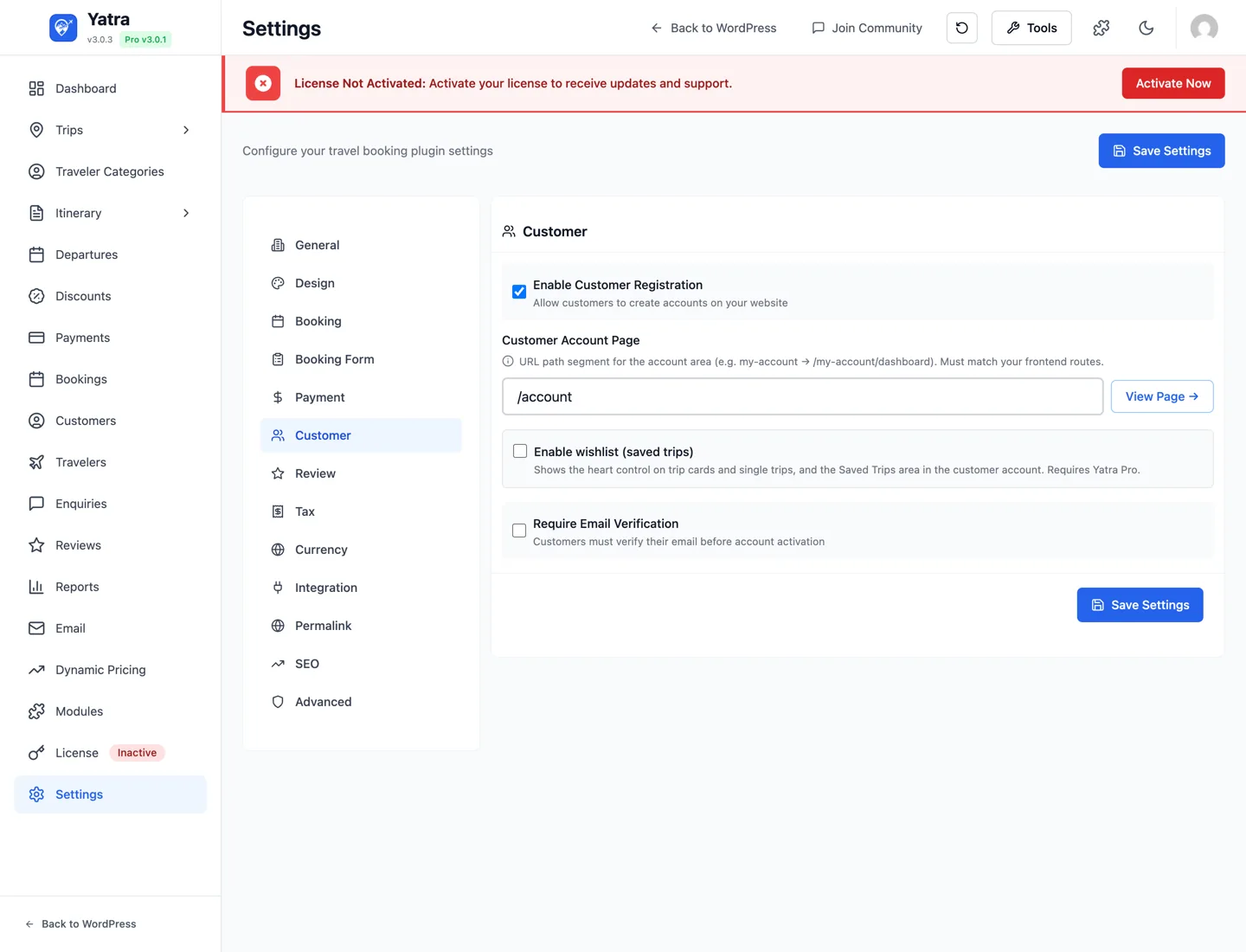Click the Dynamic Pricing trend icon

(x=36, y=670)
